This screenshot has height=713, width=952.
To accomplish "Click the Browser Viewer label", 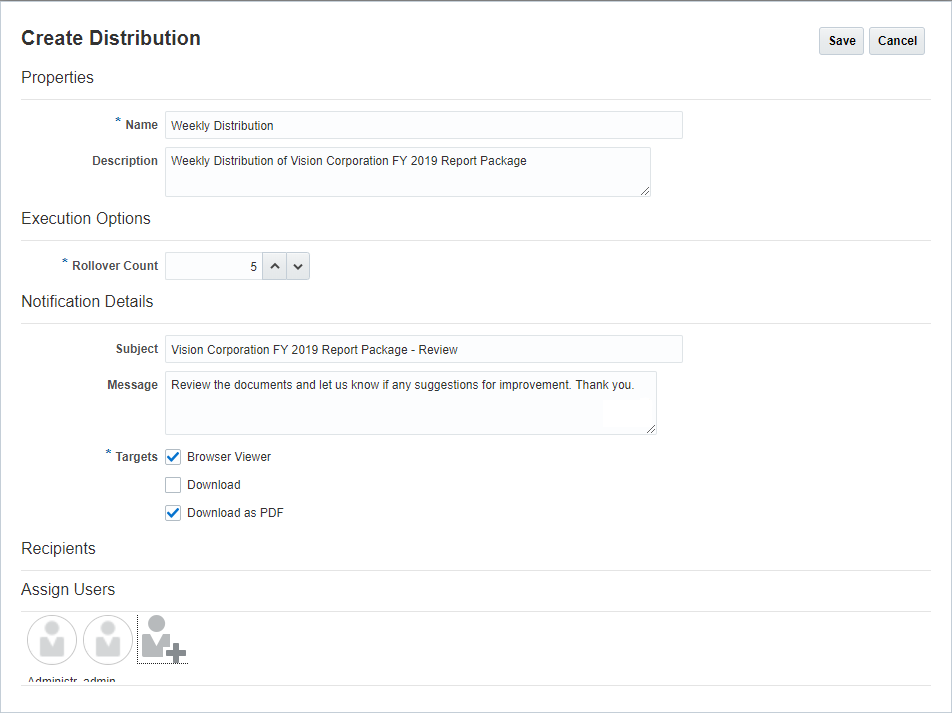I will point(229,457).
